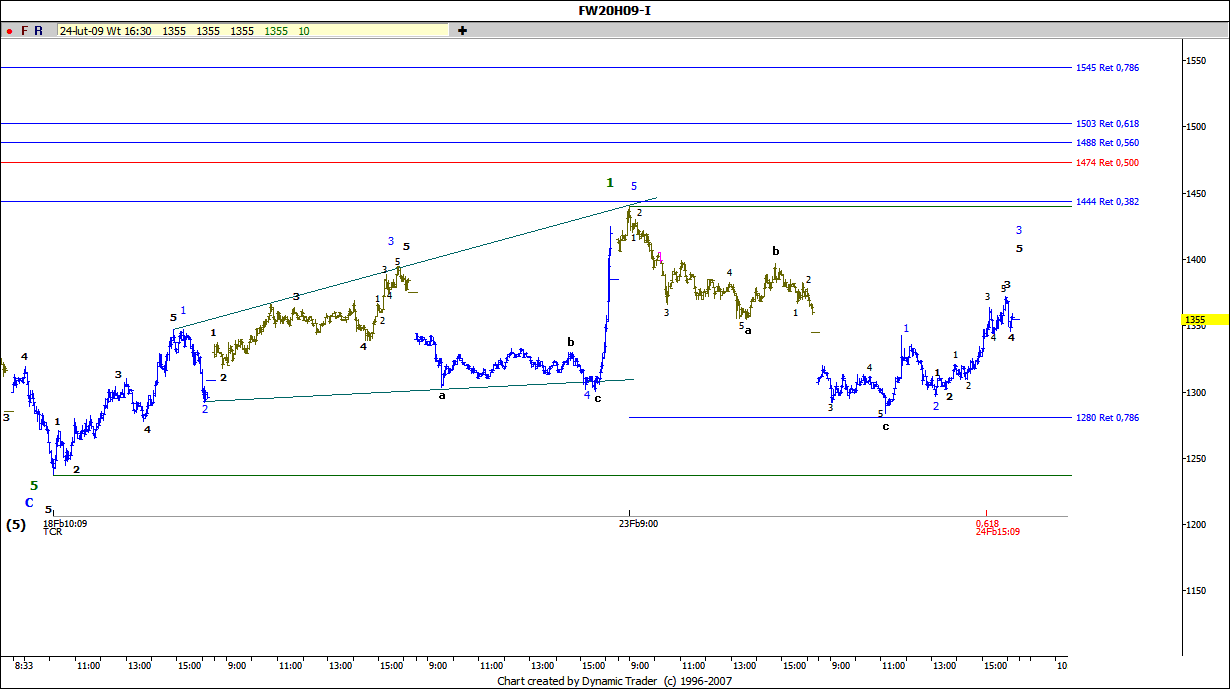Select the 1545 Ret 0,786 label
Image resolution: width=1230 pixels, height=689 pixels.
point(1106,68)
